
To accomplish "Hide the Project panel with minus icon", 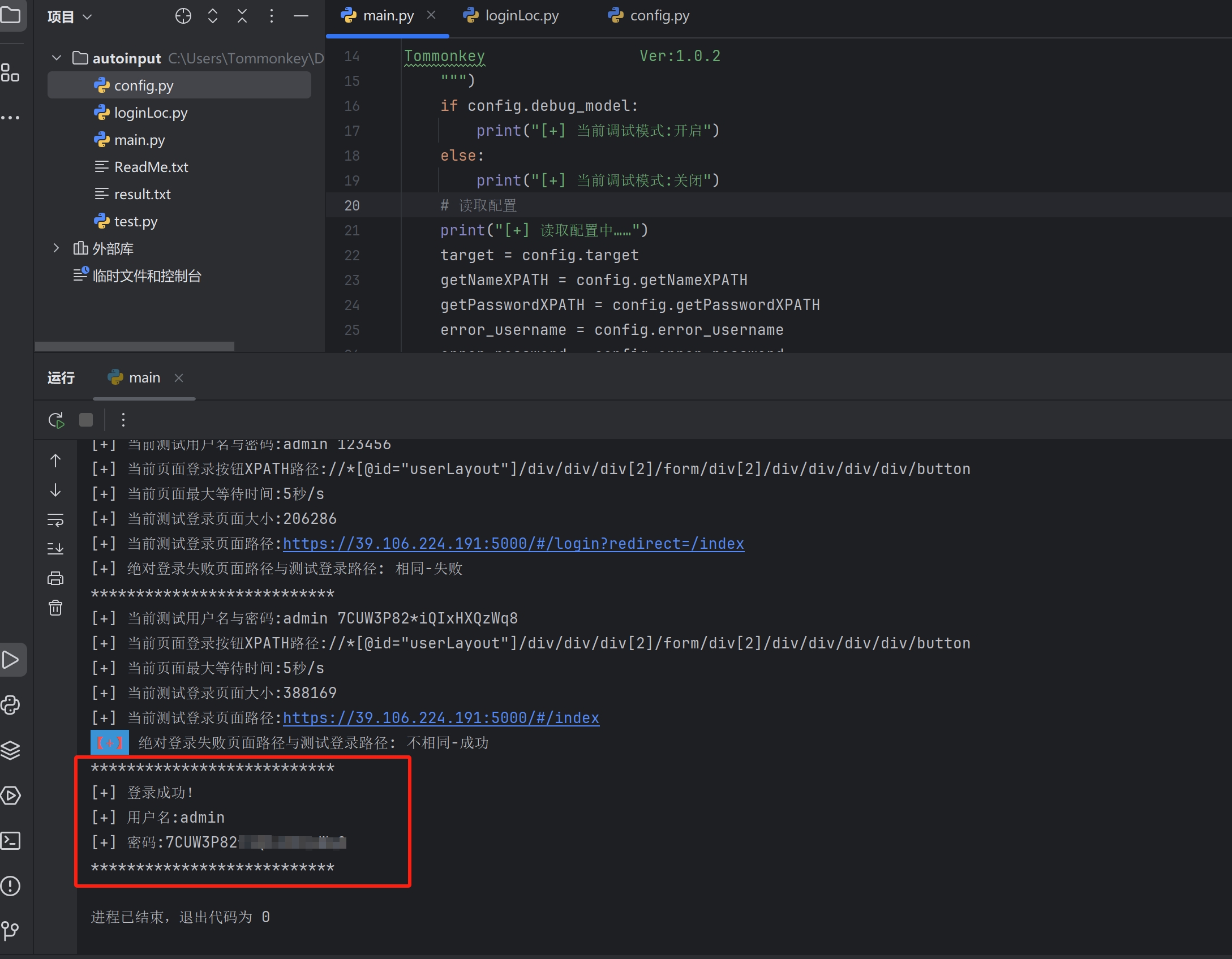I will click(301, 16).
